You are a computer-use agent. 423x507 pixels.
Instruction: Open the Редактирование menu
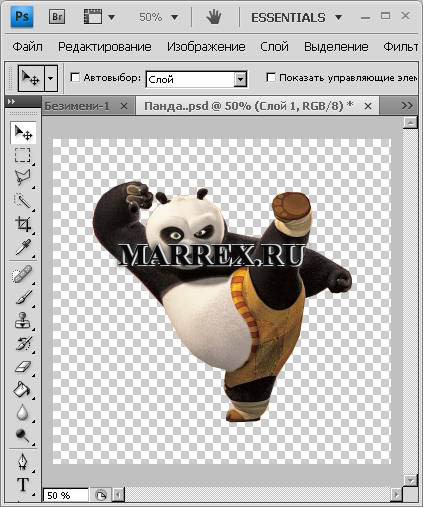105,47
